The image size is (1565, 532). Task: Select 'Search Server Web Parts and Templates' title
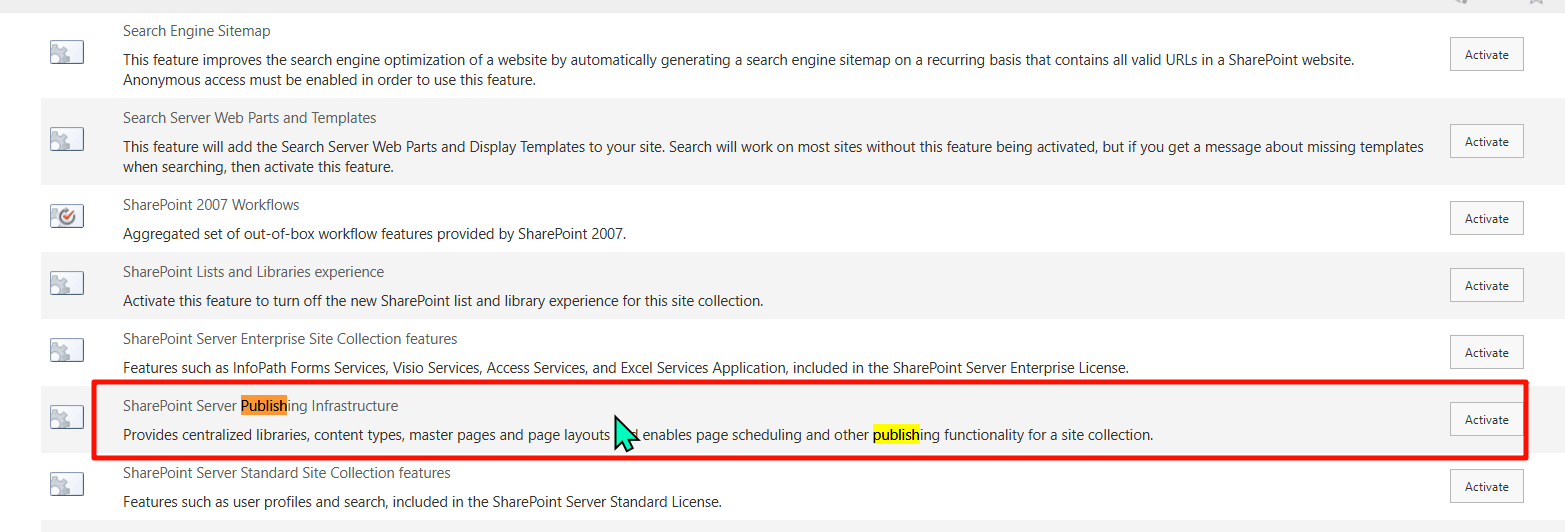[x=250, y=118]
